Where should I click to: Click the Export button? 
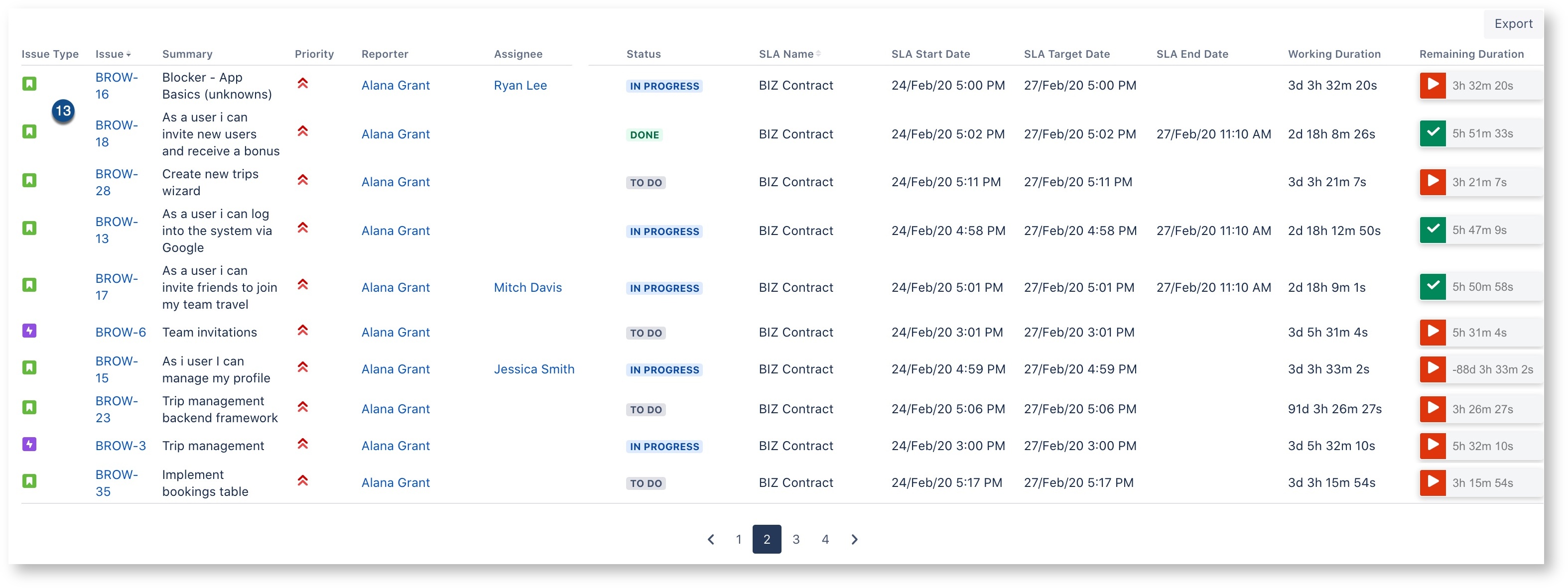pos(1513,24)
